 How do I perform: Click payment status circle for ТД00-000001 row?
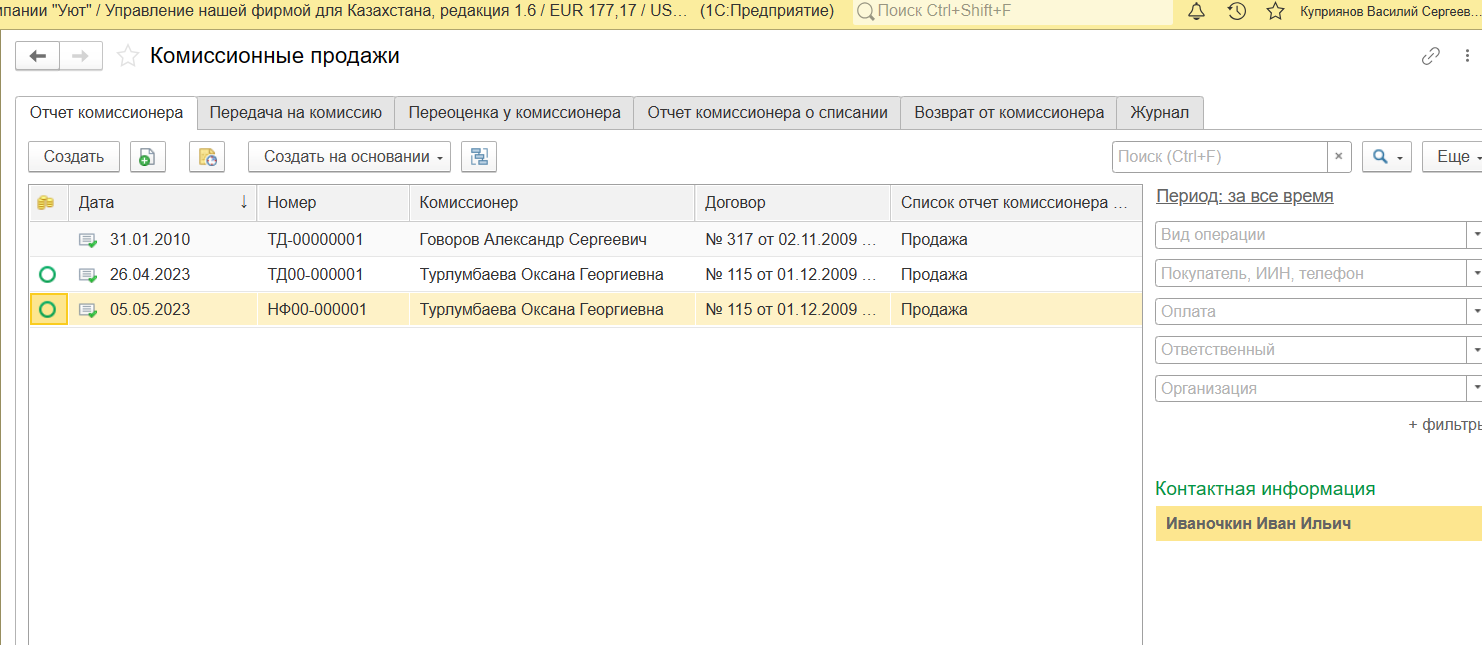[47, 274]
